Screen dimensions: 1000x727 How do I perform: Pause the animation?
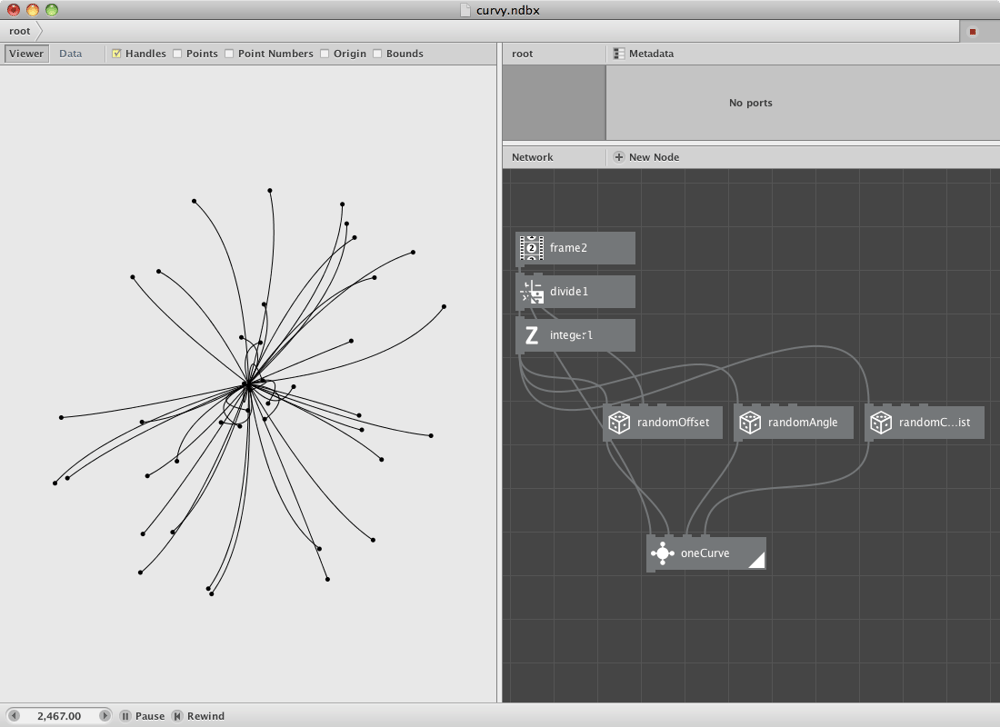143,716
